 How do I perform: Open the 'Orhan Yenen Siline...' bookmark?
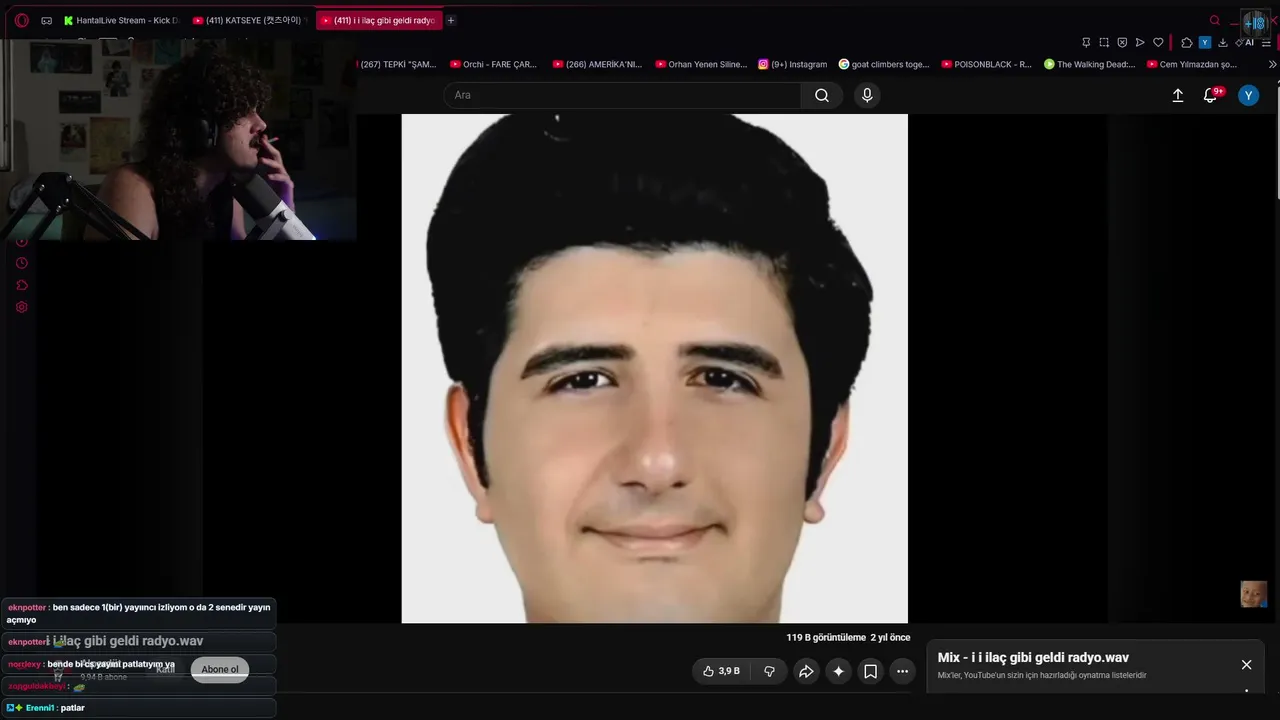coord(701,64)
